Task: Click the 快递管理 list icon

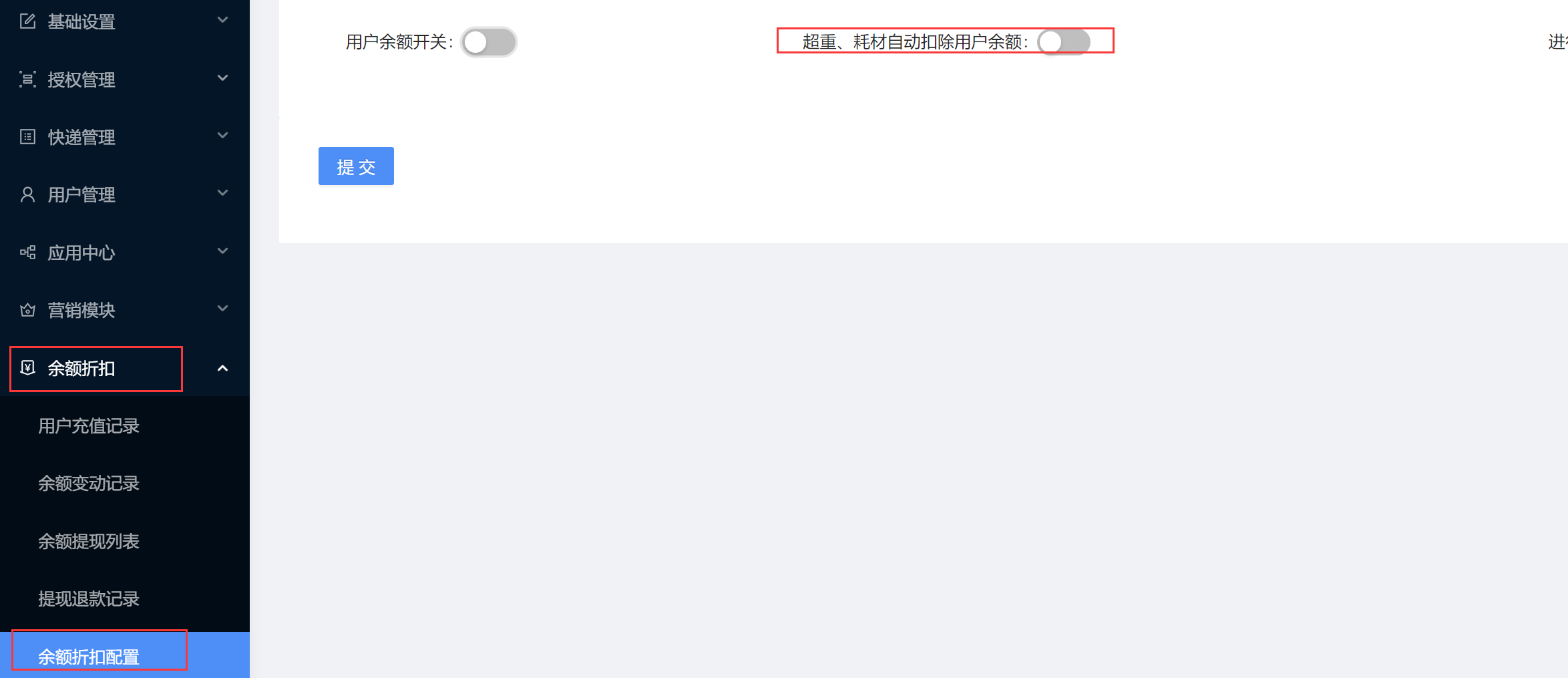Action: [x=27, y=137]
